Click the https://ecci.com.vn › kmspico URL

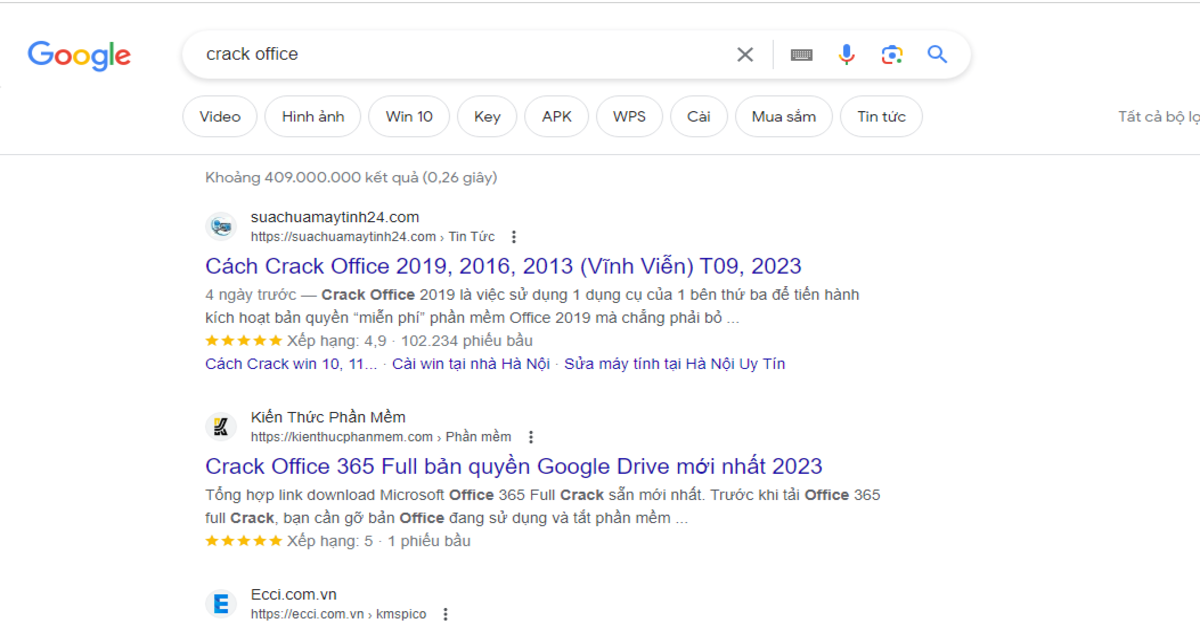click(x=338, y=614)
